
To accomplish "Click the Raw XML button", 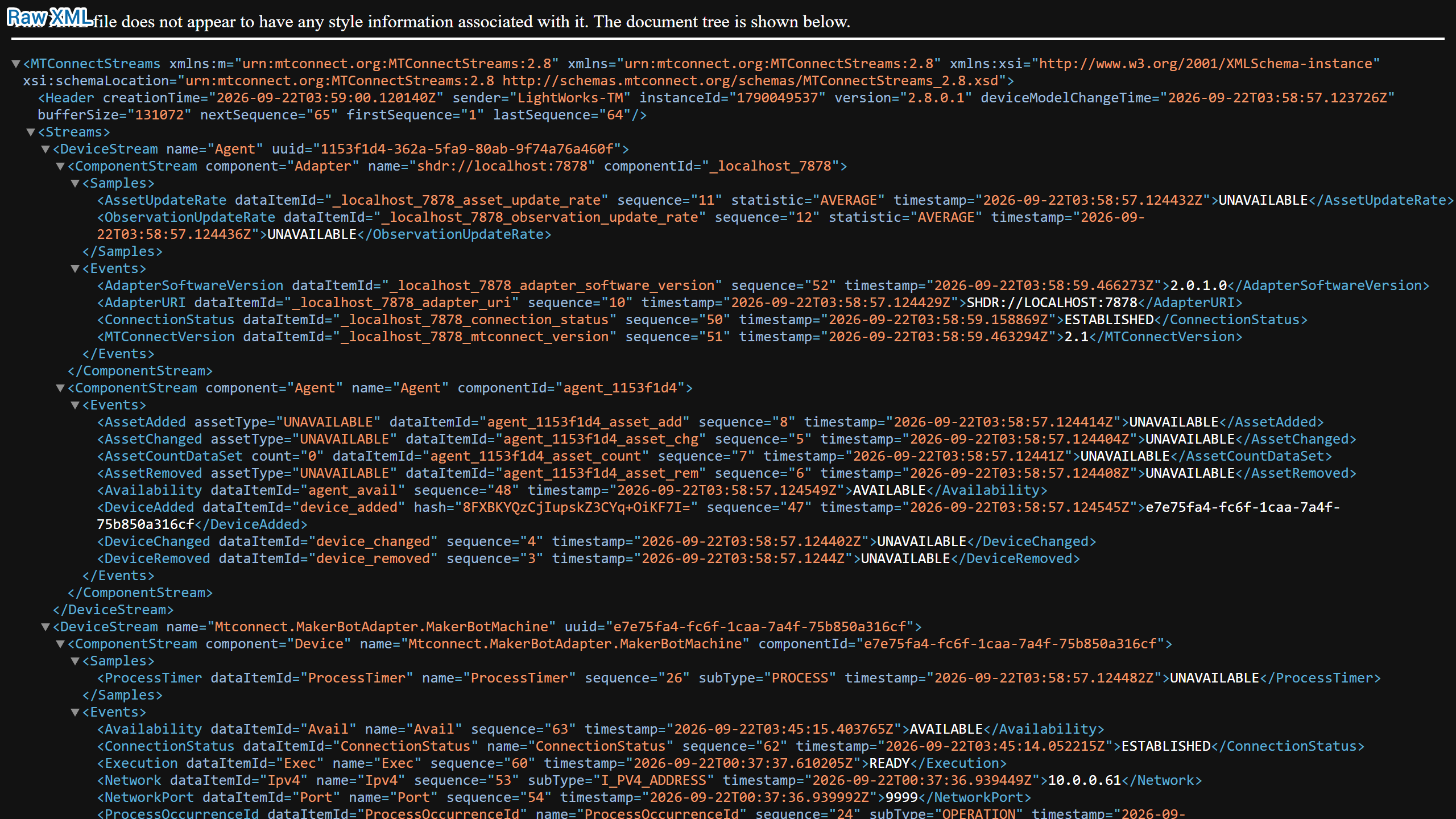I will tap(49, 17).
